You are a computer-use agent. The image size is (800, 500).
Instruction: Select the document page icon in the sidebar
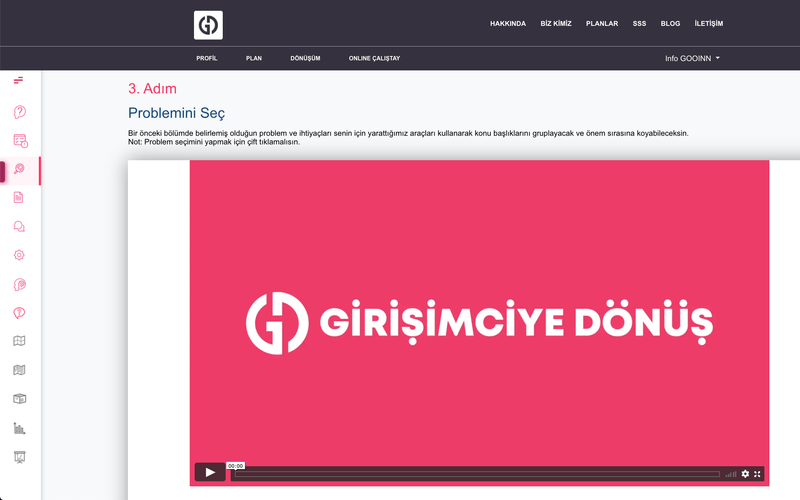click(19, 198)
